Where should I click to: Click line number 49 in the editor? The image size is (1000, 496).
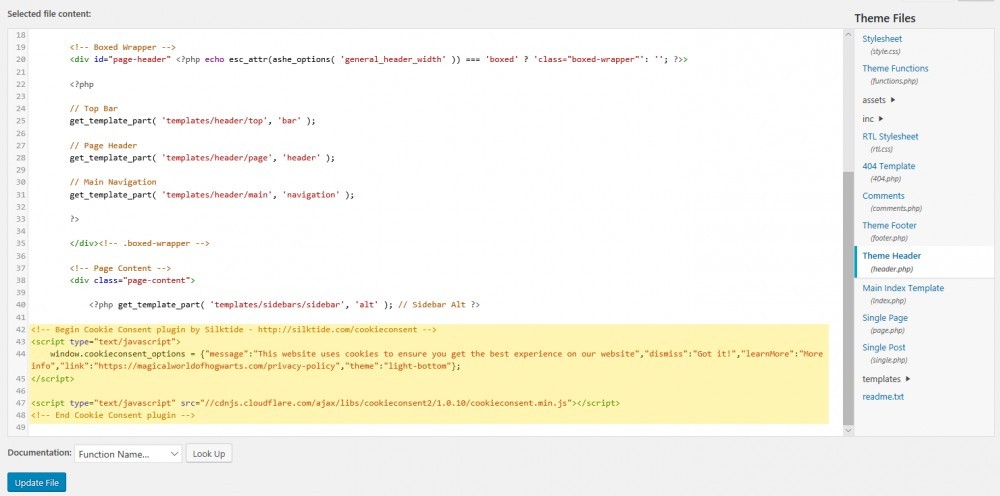click(x=19, y=427)
